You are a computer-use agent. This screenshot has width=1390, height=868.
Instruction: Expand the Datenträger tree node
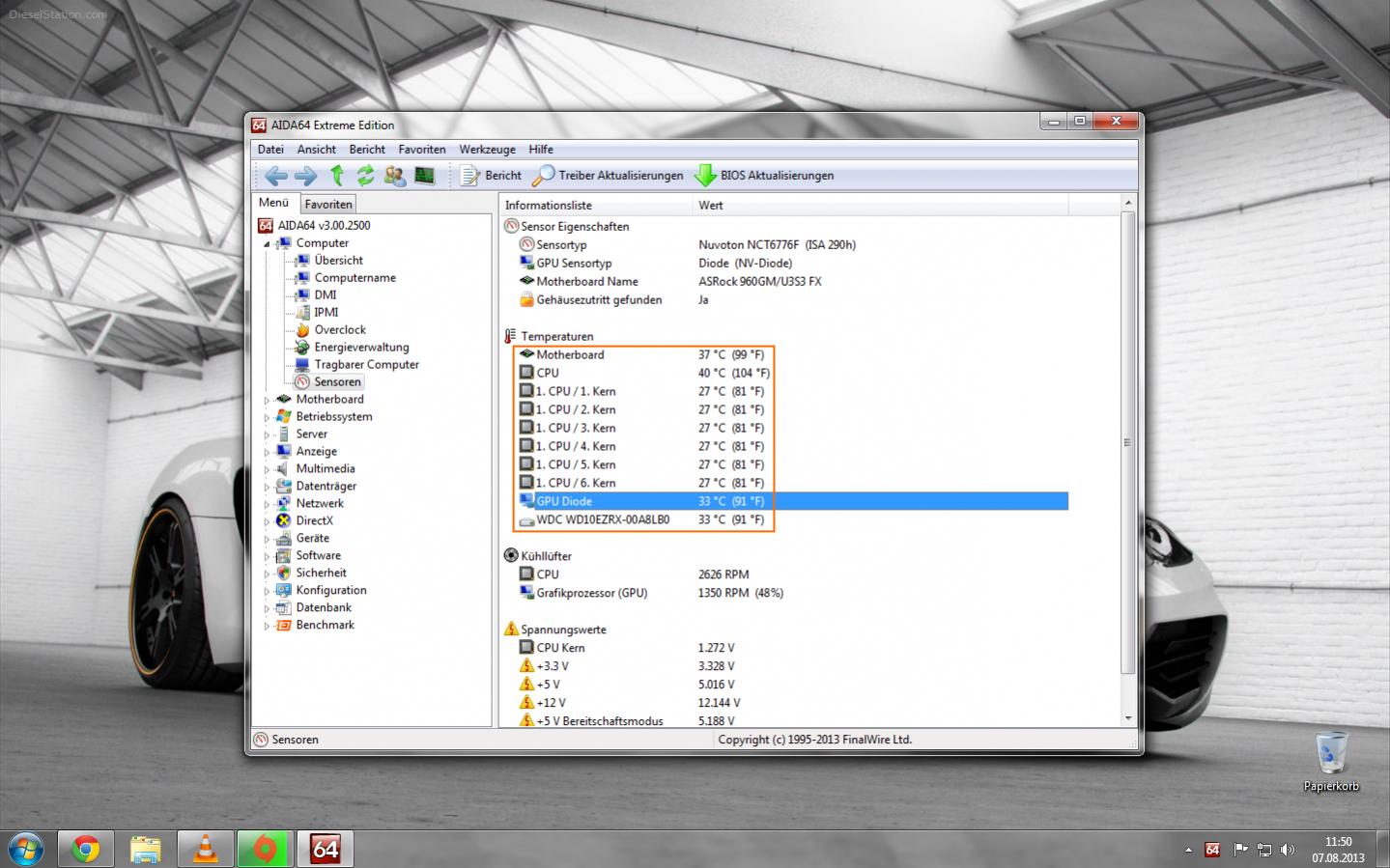267,487
